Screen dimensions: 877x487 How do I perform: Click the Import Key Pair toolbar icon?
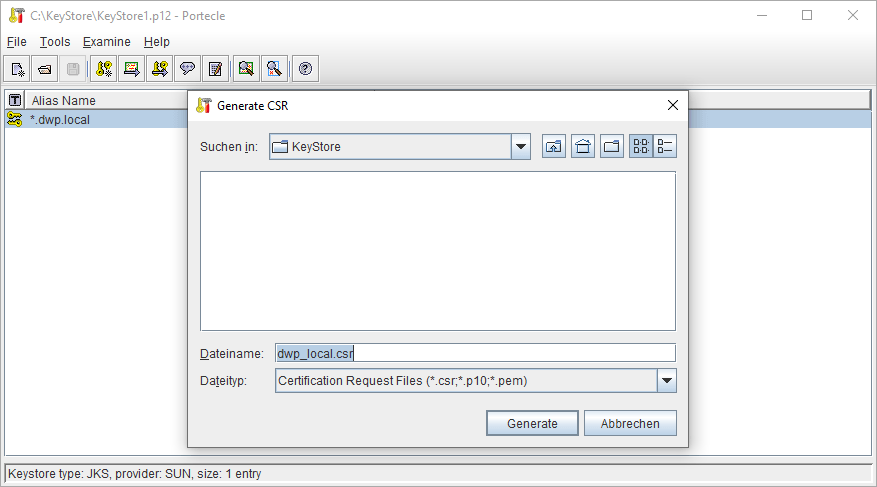[x=158, y=69]
